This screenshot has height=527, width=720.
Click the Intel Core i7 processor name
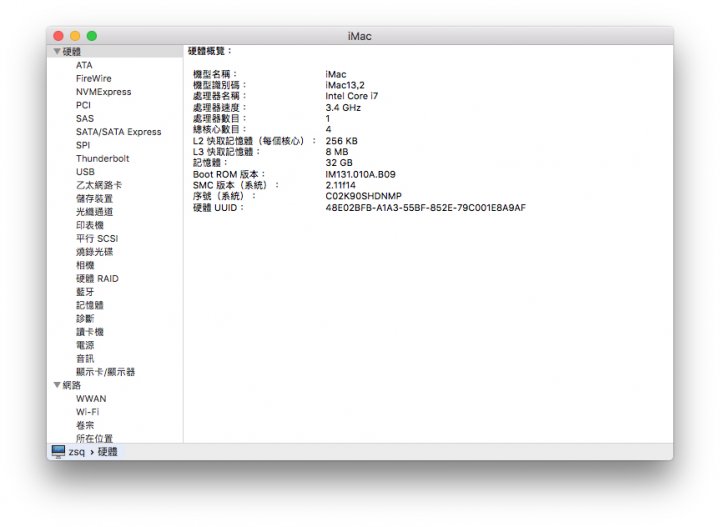[352, 96]
